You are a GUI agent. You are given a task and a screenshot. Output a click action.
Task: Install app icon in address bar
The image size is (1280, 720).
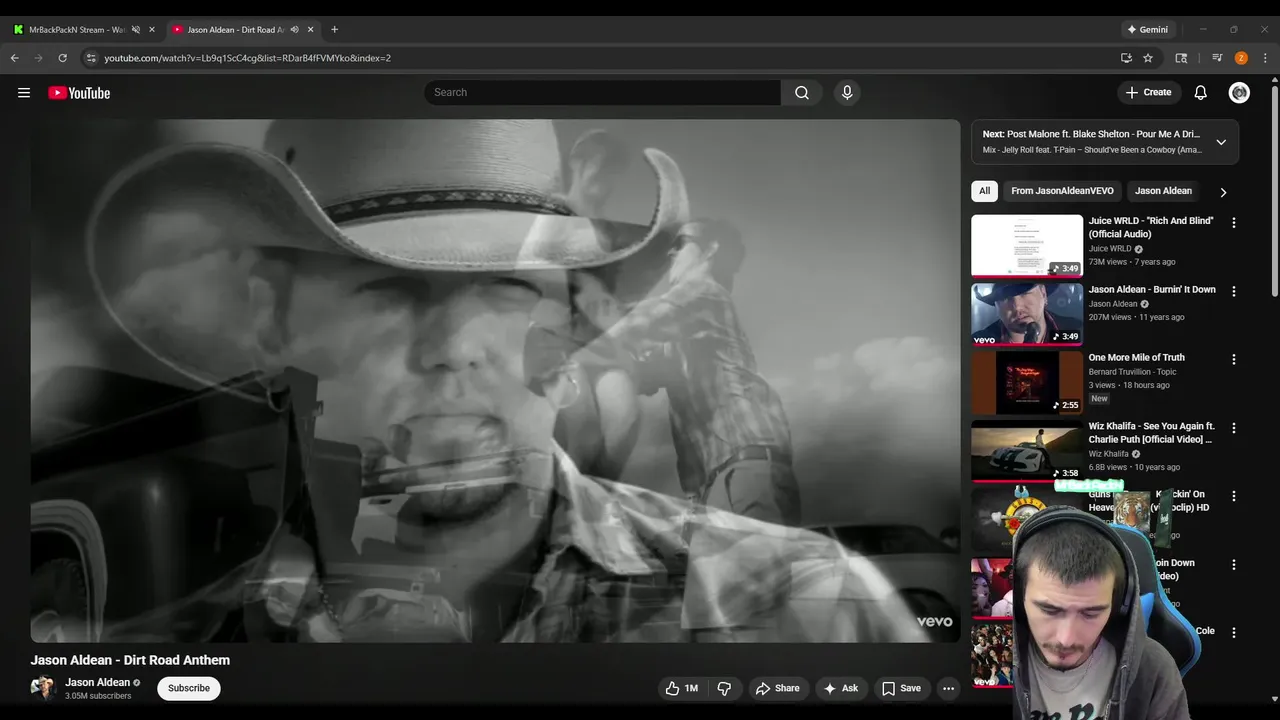pos(1126,58)
